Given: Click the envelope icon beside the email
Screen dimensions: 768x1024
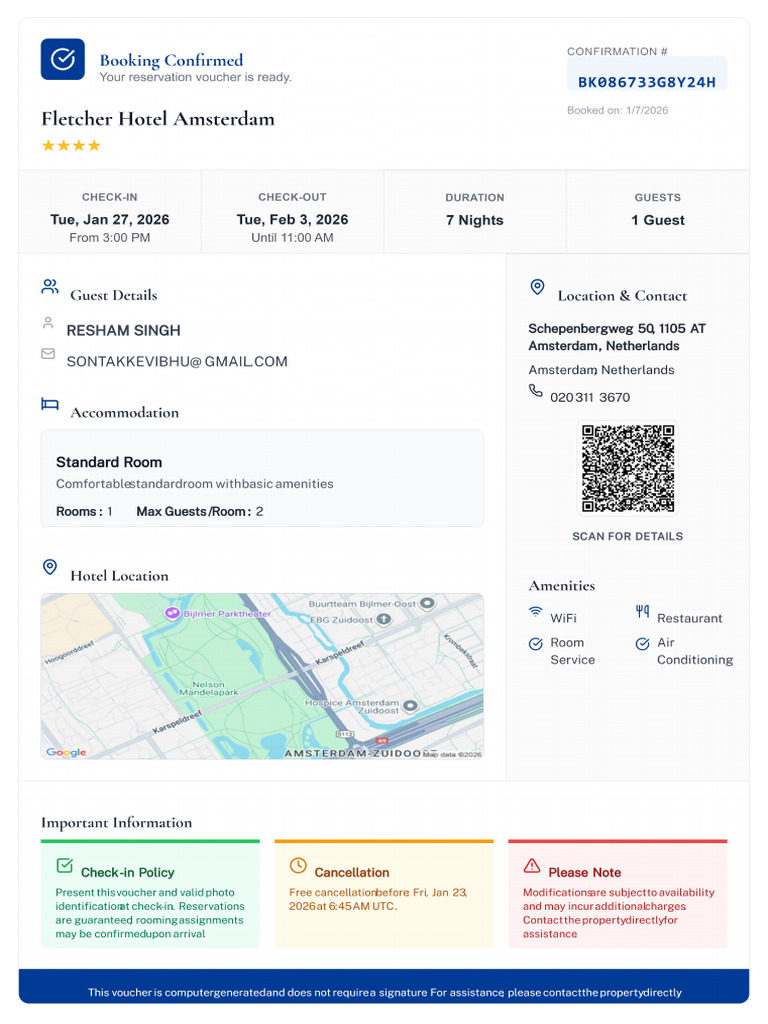Looking at the screenshot, I should point(48,353).
